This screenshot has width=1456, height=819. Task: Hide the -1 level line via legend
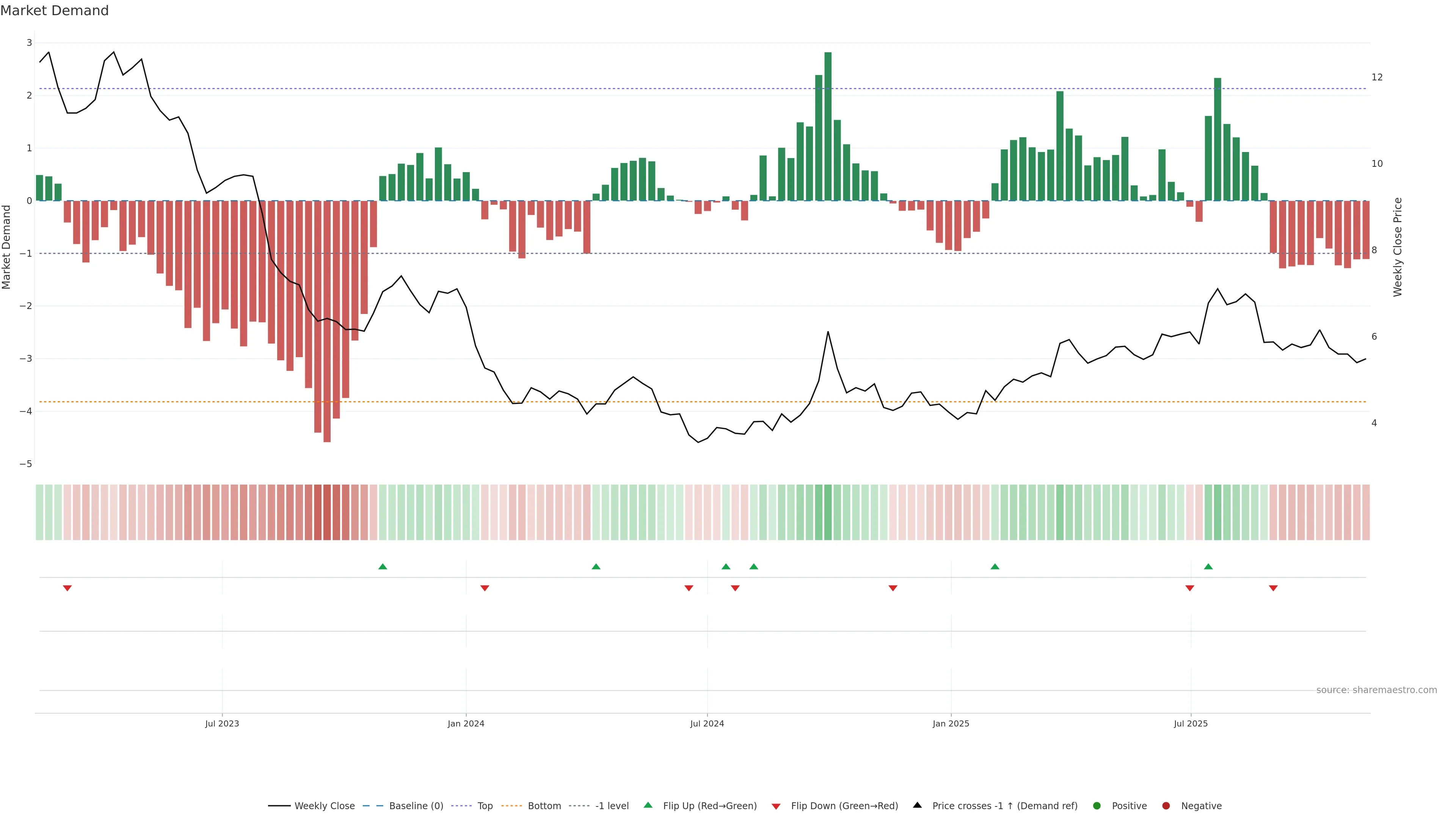click(612, 805)
